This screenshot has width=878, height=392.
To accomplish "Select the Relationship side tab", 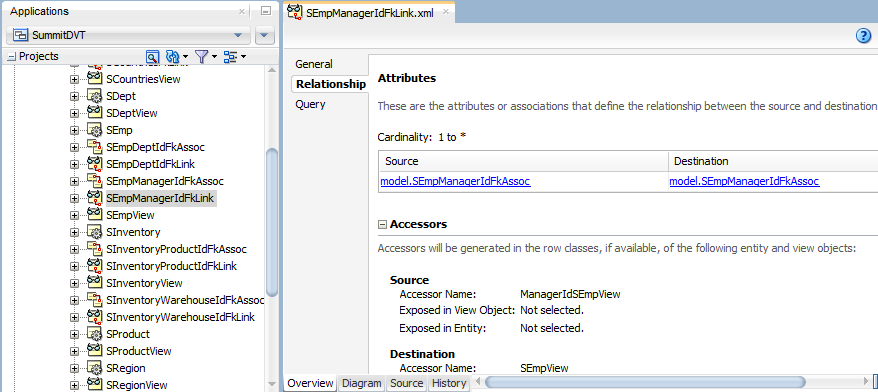I will click(x=330, y=85).
